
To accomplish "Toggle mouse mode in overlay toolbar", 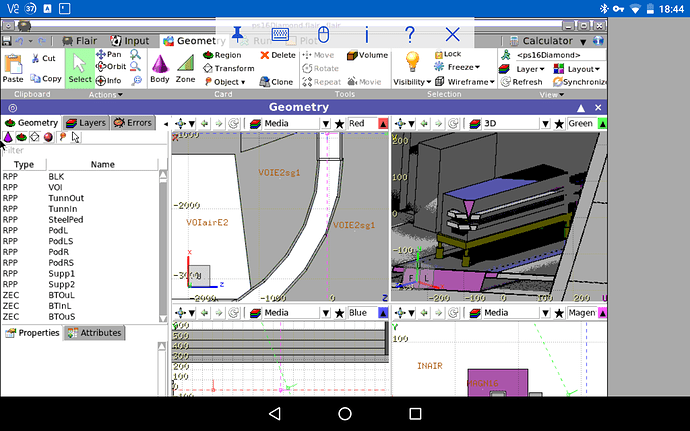I will [323, 34].
